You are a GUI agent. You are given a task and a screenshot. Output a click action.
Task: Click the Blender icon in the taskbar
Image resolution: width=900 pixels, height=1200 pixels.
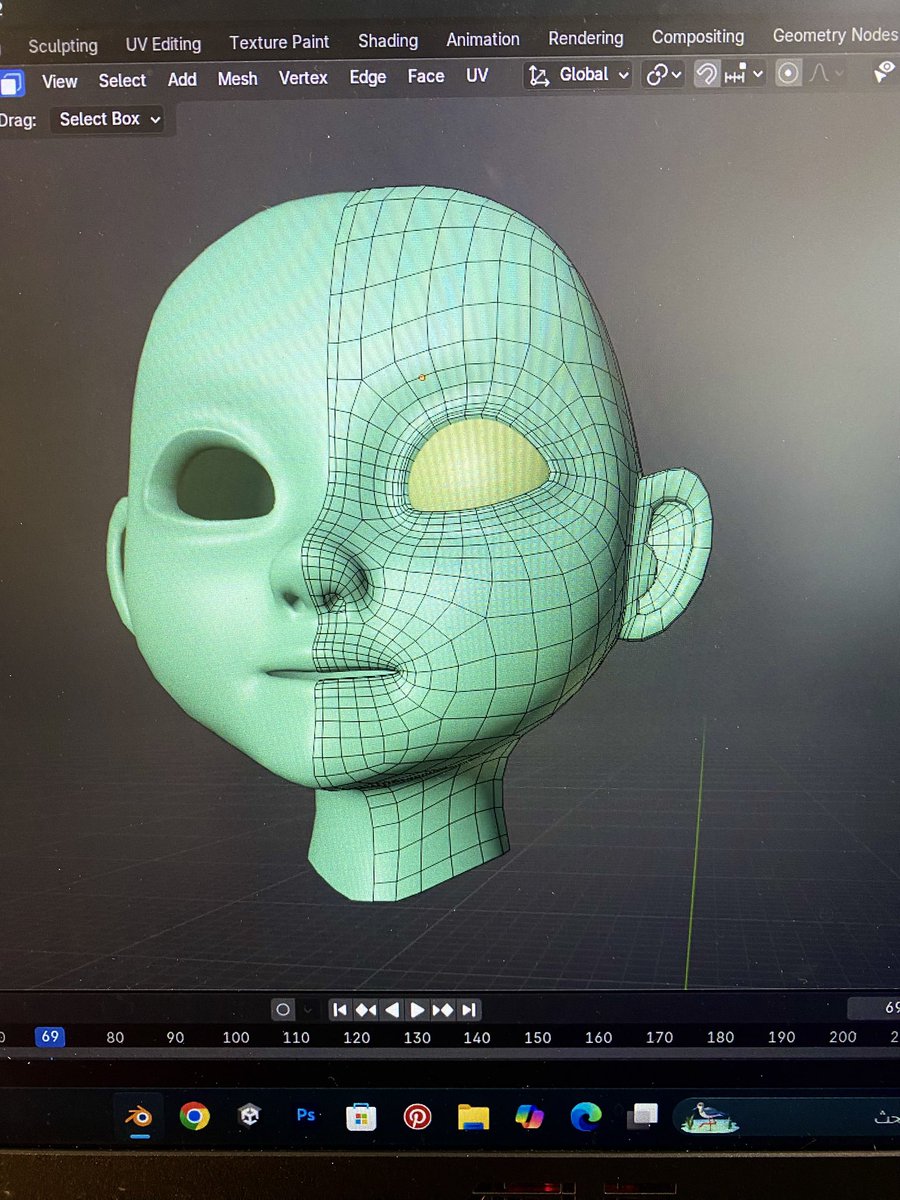pos(138,1115)
